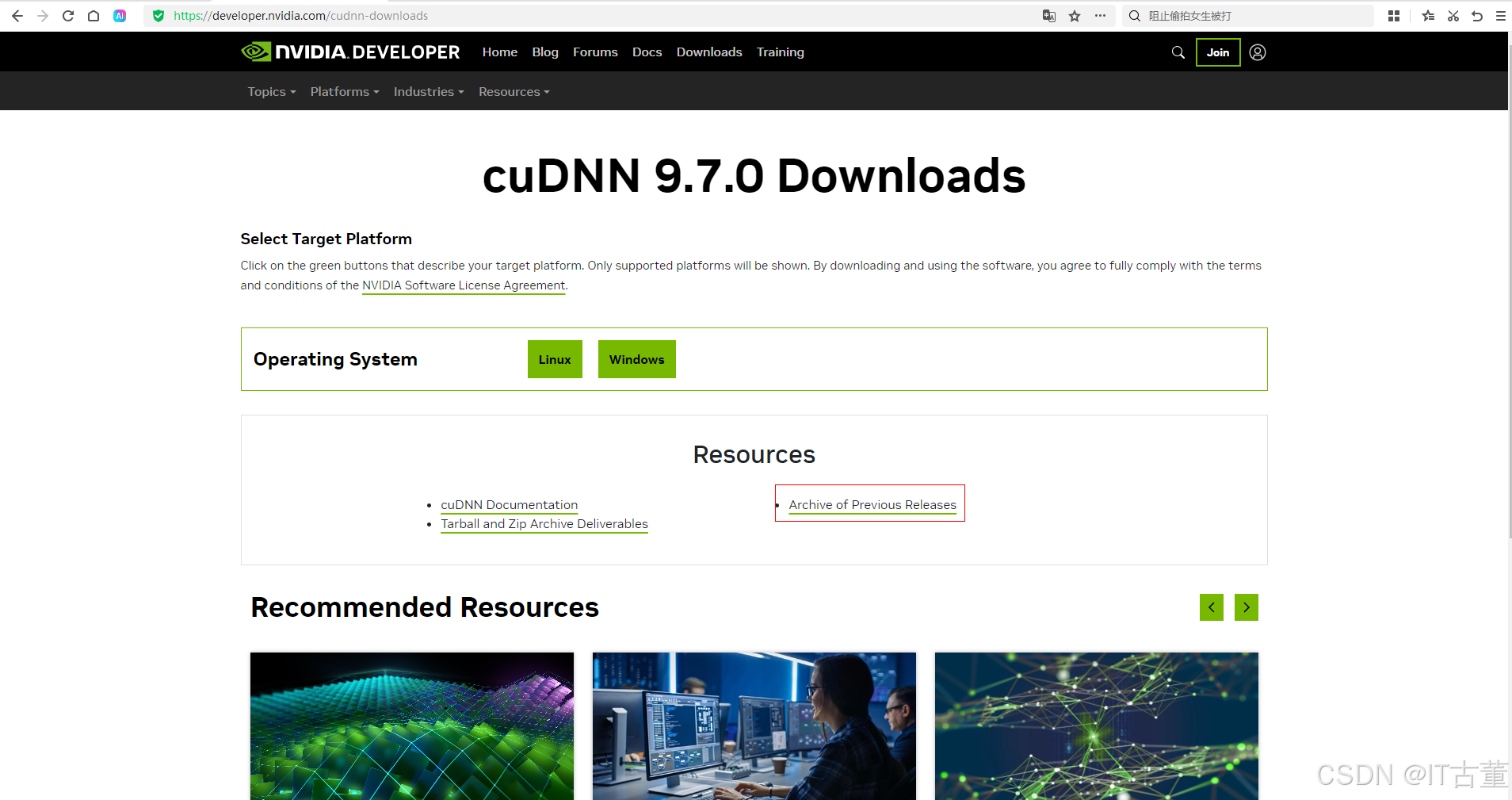Screen dimensions: 1512x800
Task: Open the green 3D mesh thumbnail card
Action: click(412, 726)
